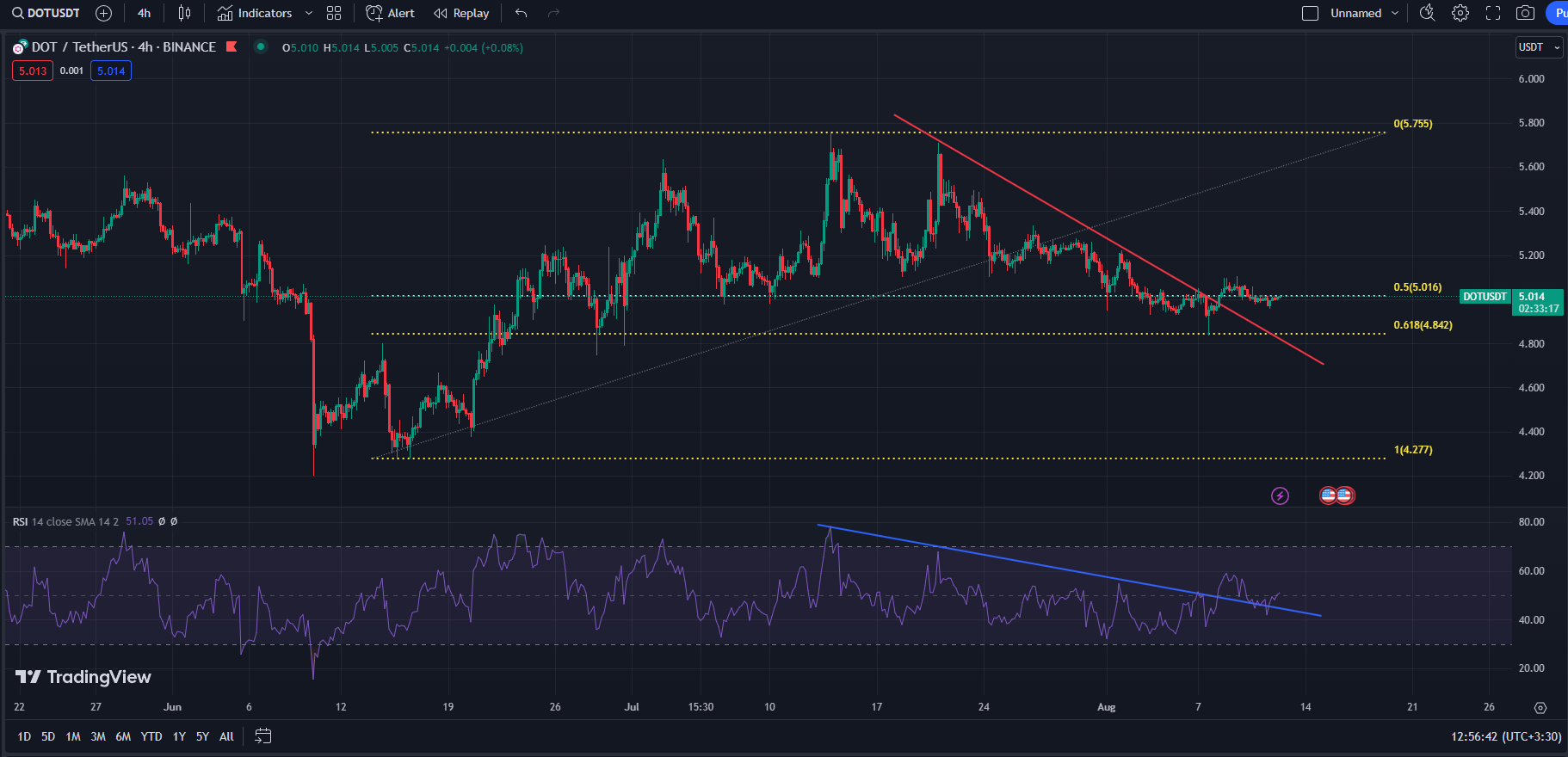Screen dimensions: 1568x757
Task: Open the USDT currency dropdown
Action: point(1539,47)
